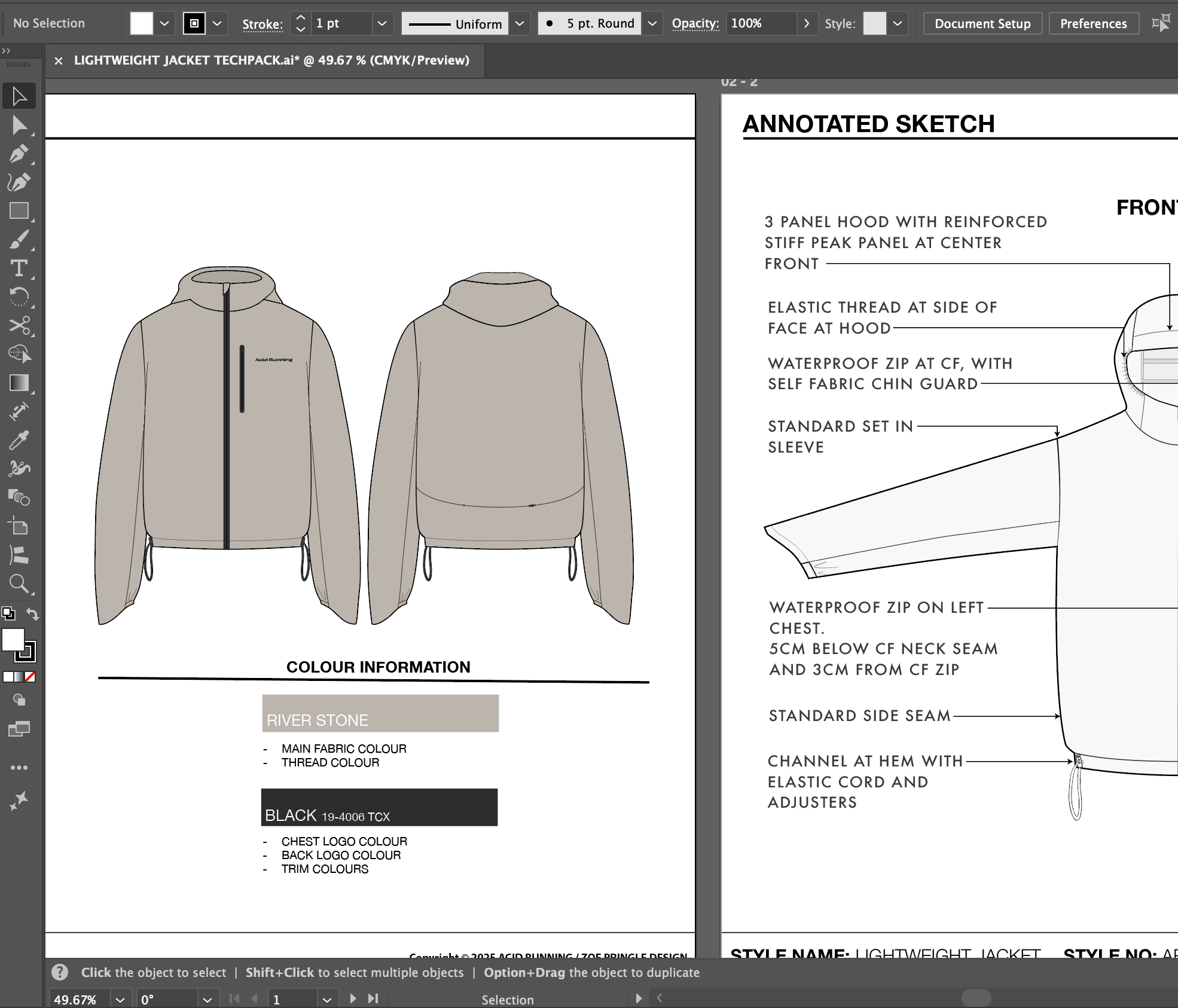Screen dimensions: 1178x1008
Task: Select the Align/Distribute objects tool
Action: tap(19, 555)
